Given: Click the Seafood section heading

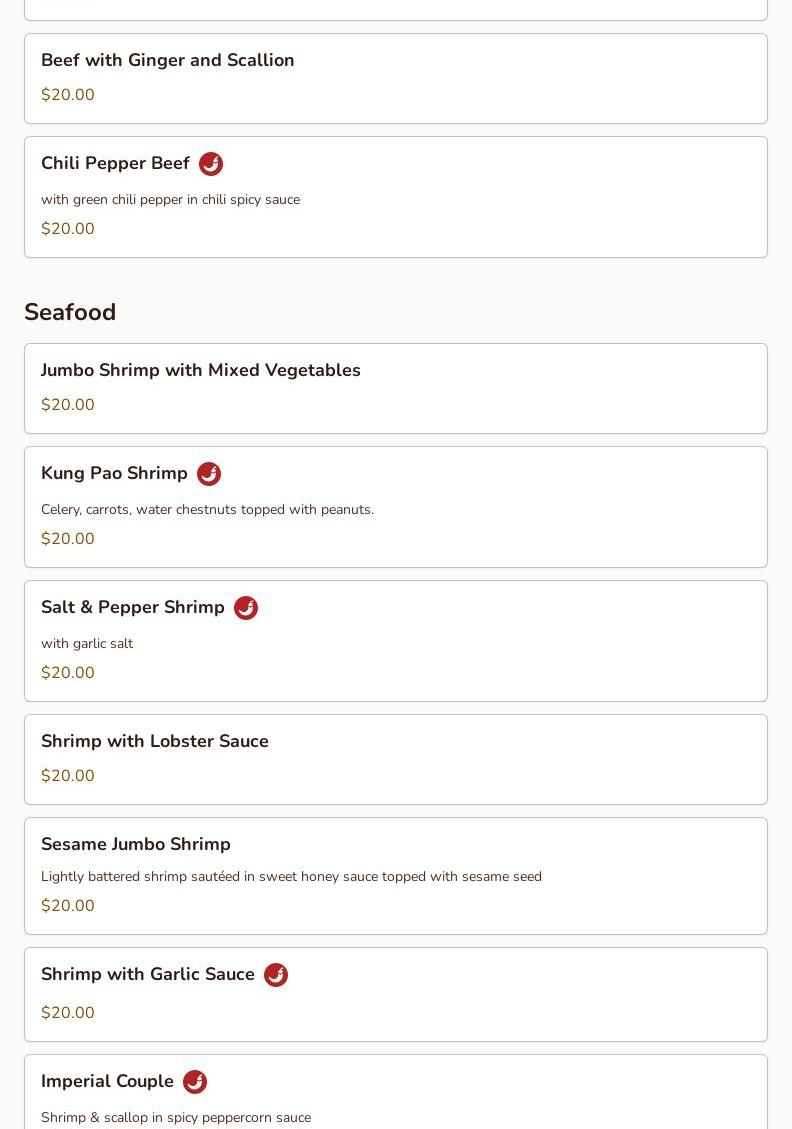Looking at the screenshot, I should (x=70, y=312).
